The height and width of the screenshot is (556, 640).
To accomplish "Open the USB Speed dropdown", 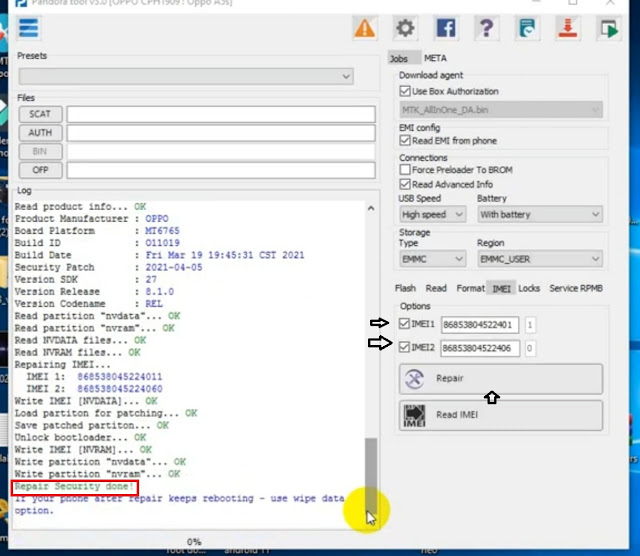I will point(432,214).
